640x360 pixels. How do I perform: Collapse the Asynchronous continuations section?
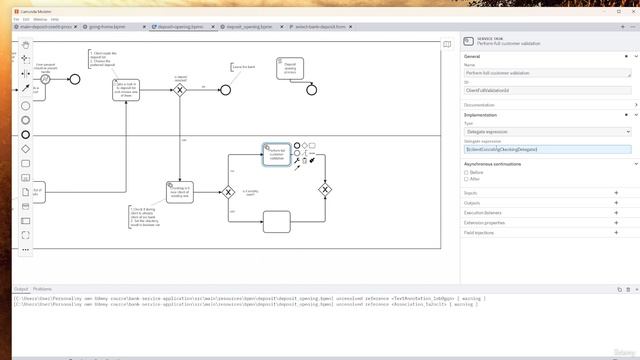pyautogui.click(x=636, y=164)
